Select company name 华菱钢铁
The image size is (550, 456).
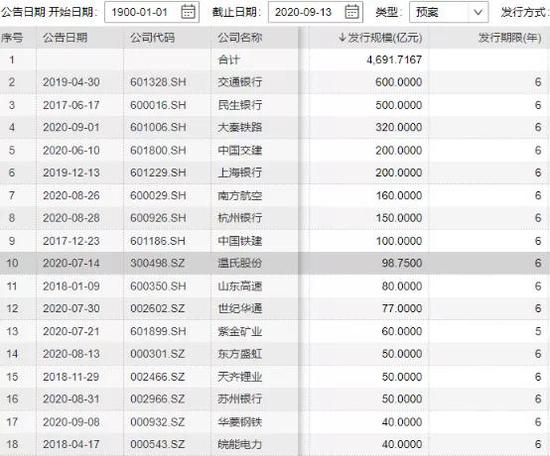tap(240, 422)
